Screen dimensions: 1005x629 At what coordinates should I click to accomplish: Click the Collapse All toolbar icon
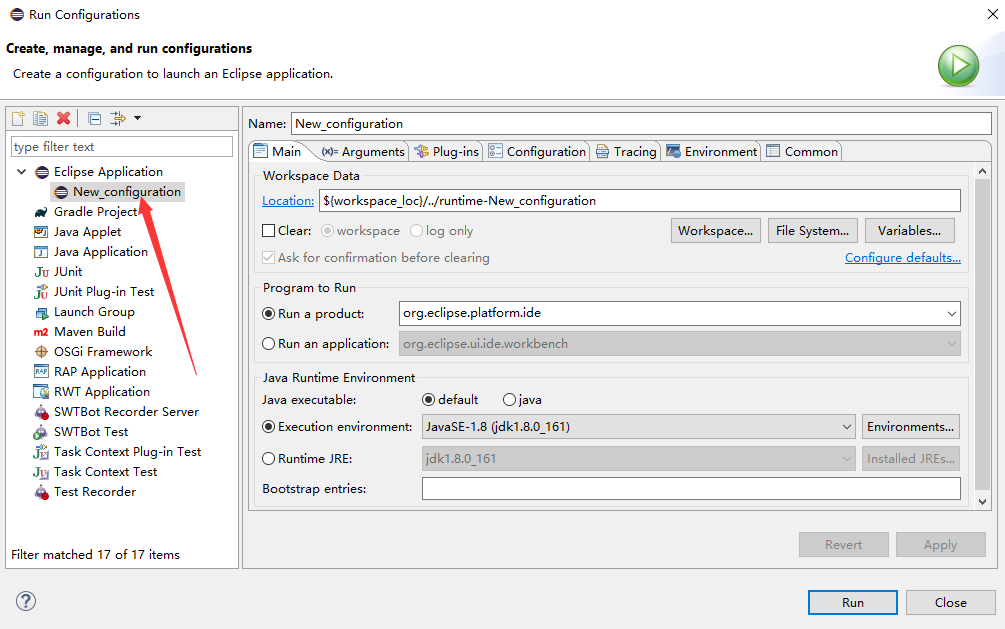click(x=94, y=118)
